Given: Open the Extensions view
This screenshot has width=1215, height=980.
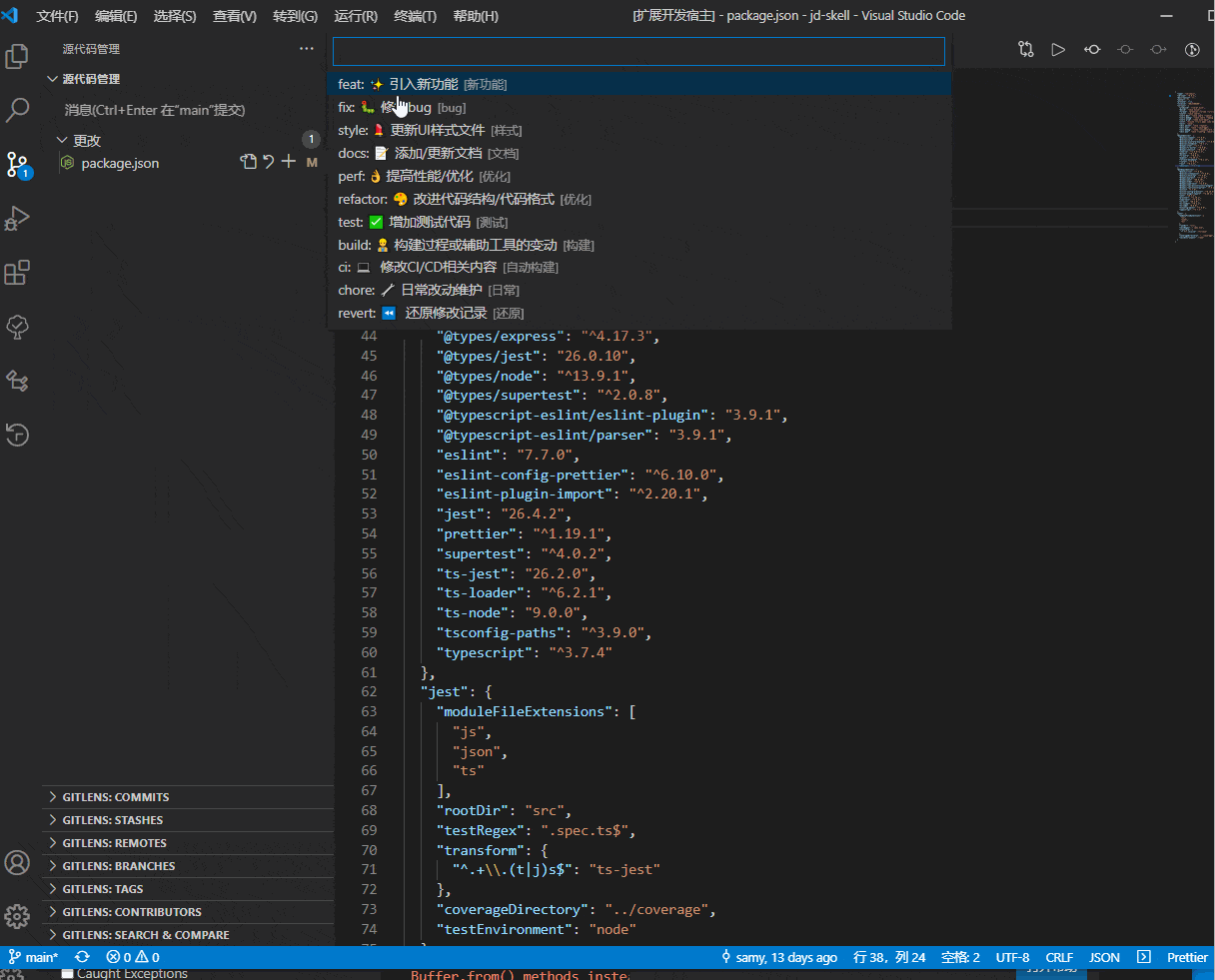Looking at the screenshot, I should 17,273.
